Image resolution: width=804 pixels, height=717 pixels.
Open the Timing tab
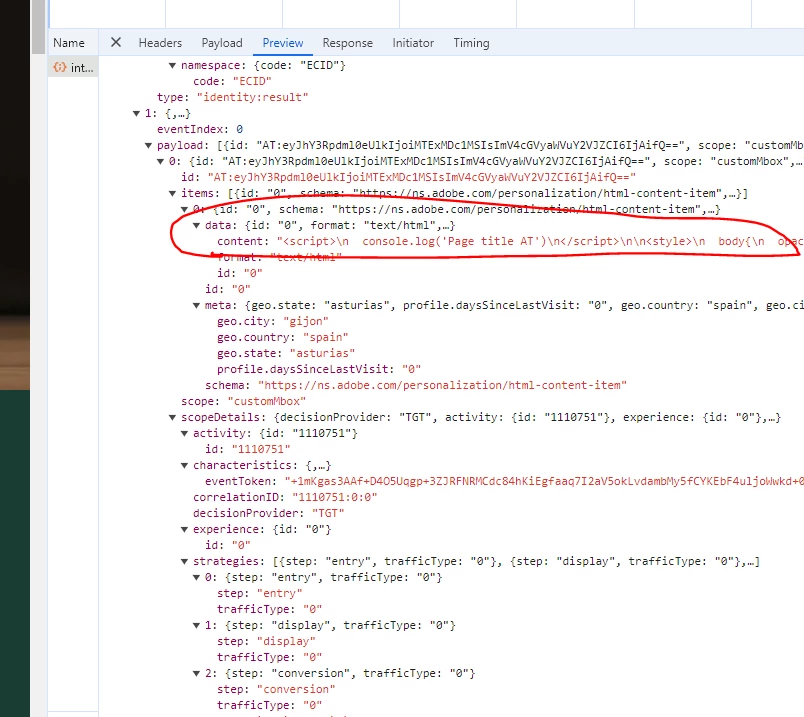click(x=471, y=43)
